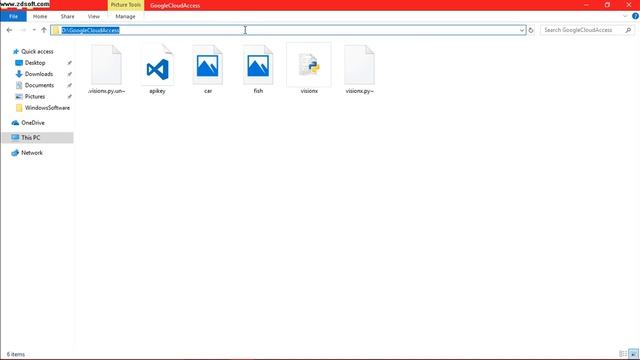Expand the ribbon chevron
The width and height of the screenshot is (640, 360).
pyautogui.click(x=625, y=16)
